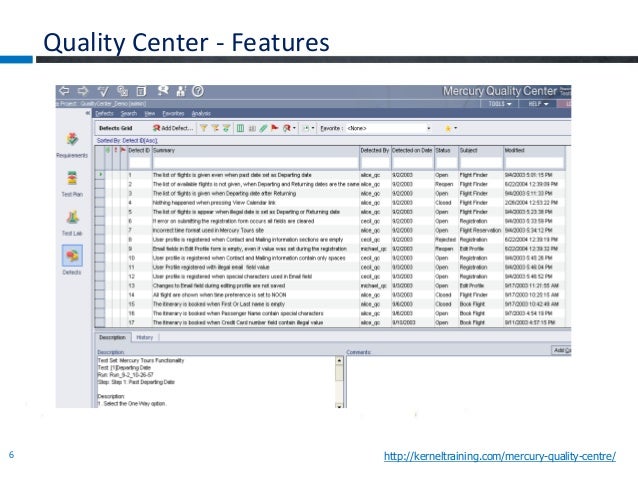Open the Requirements module in sidebar
Image resolution: width=638 pixels, height=479 pixels.
(x=72, y=145)
